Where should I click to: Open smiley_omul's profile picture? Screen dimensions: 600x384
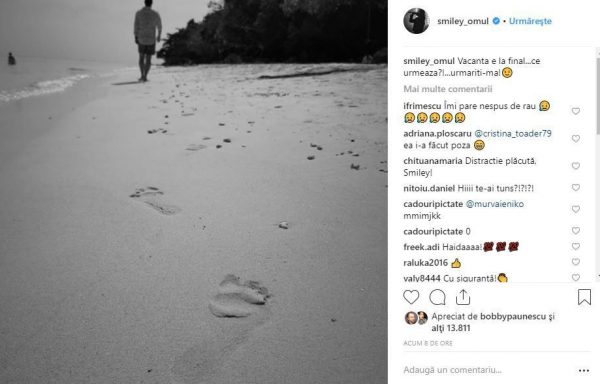(416, 21)
